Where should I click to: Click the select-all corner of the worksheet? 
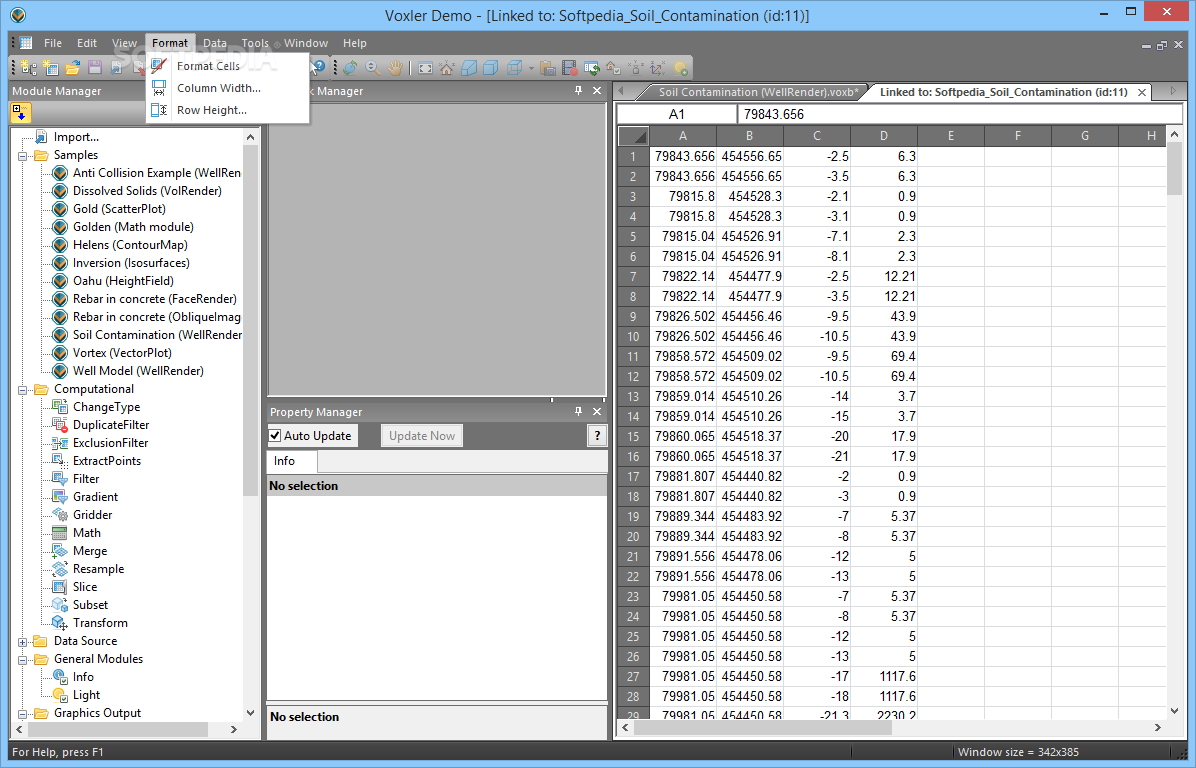tap(633, 136)
